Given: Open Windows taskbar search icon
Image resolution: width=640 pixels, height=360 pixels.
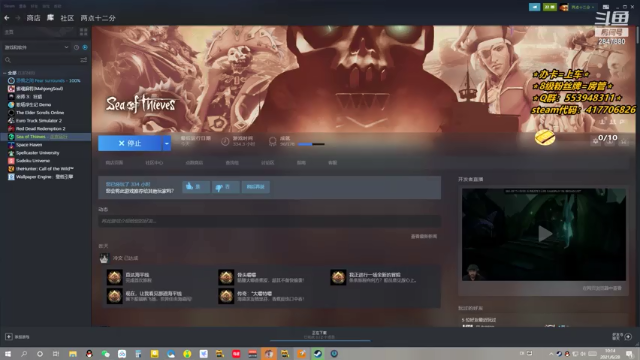Looking at the screenshot, I should 24,354.
